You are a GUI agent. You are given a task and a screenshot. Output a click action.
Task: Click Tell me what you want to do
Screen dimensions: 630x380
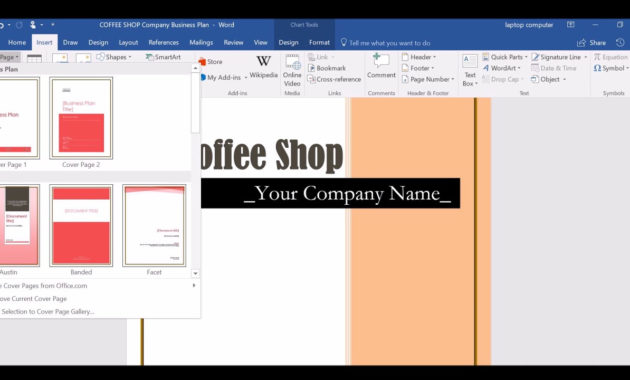pos(385,43)
